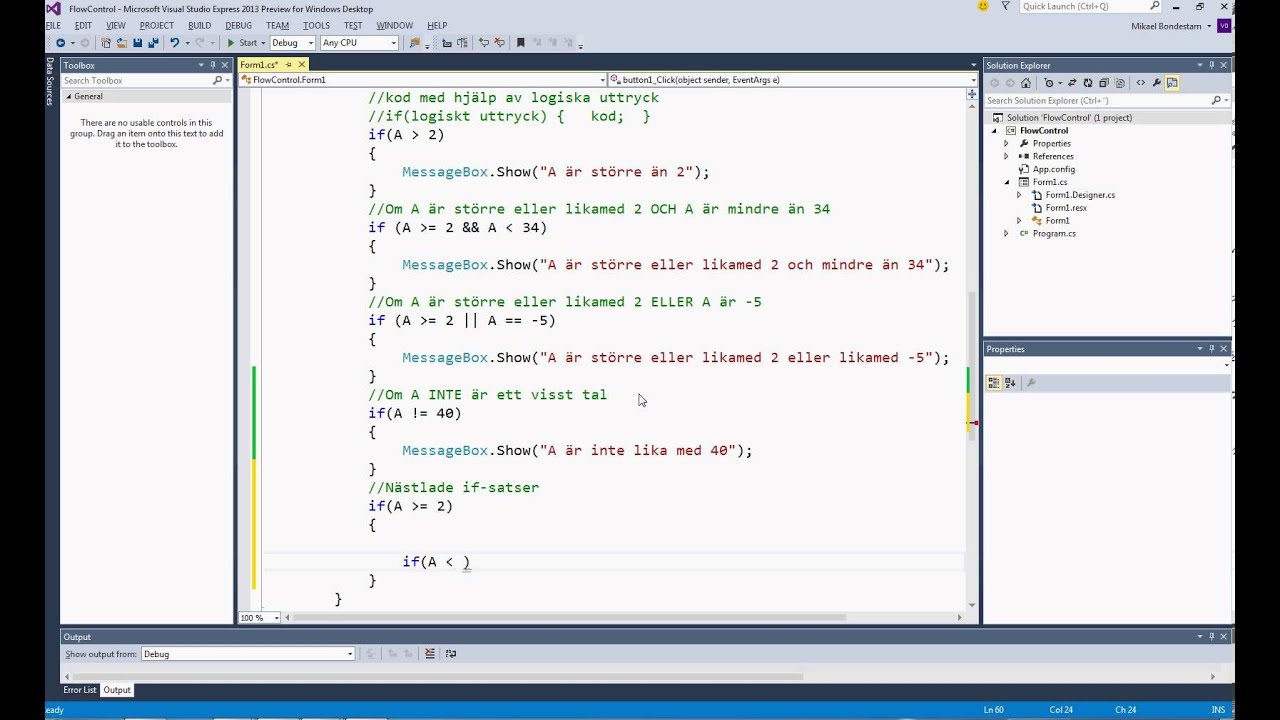Click the New Project toolbar icon
This screenshot has width=1280, height=720.
click(x=106, y=43)
